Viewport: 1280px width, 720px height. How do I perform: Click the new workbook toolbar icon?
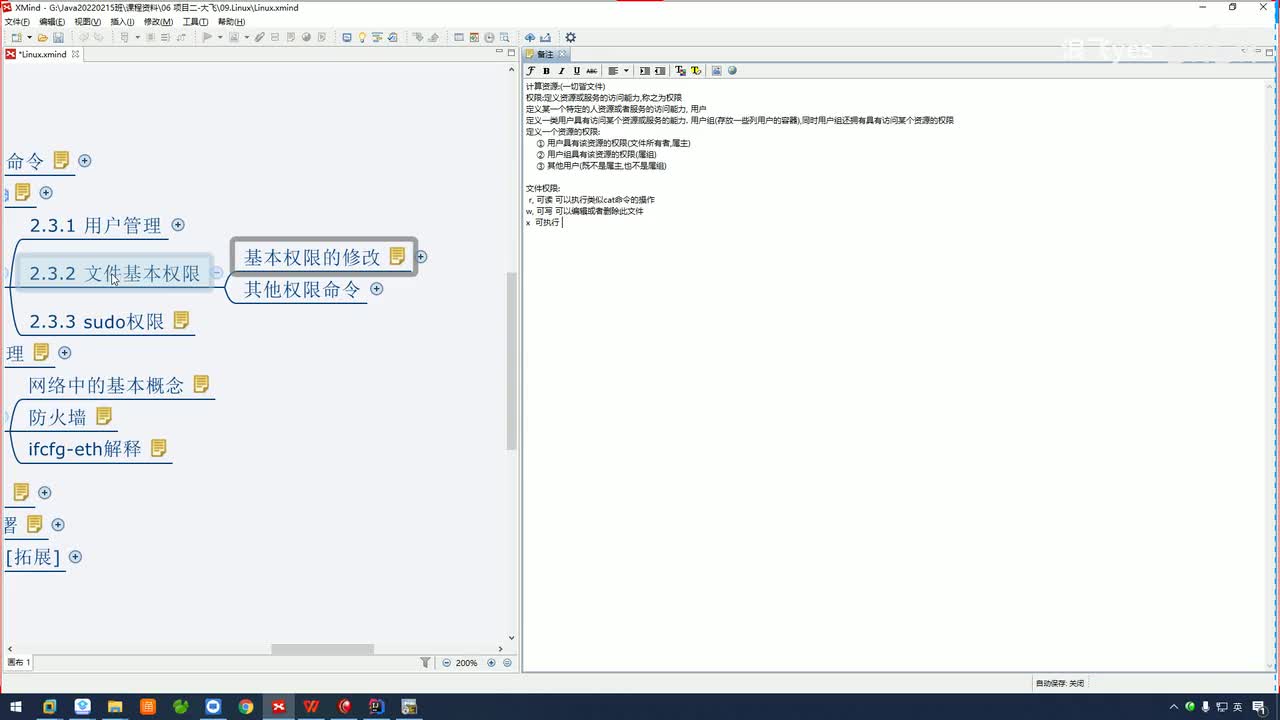(16, 38)
